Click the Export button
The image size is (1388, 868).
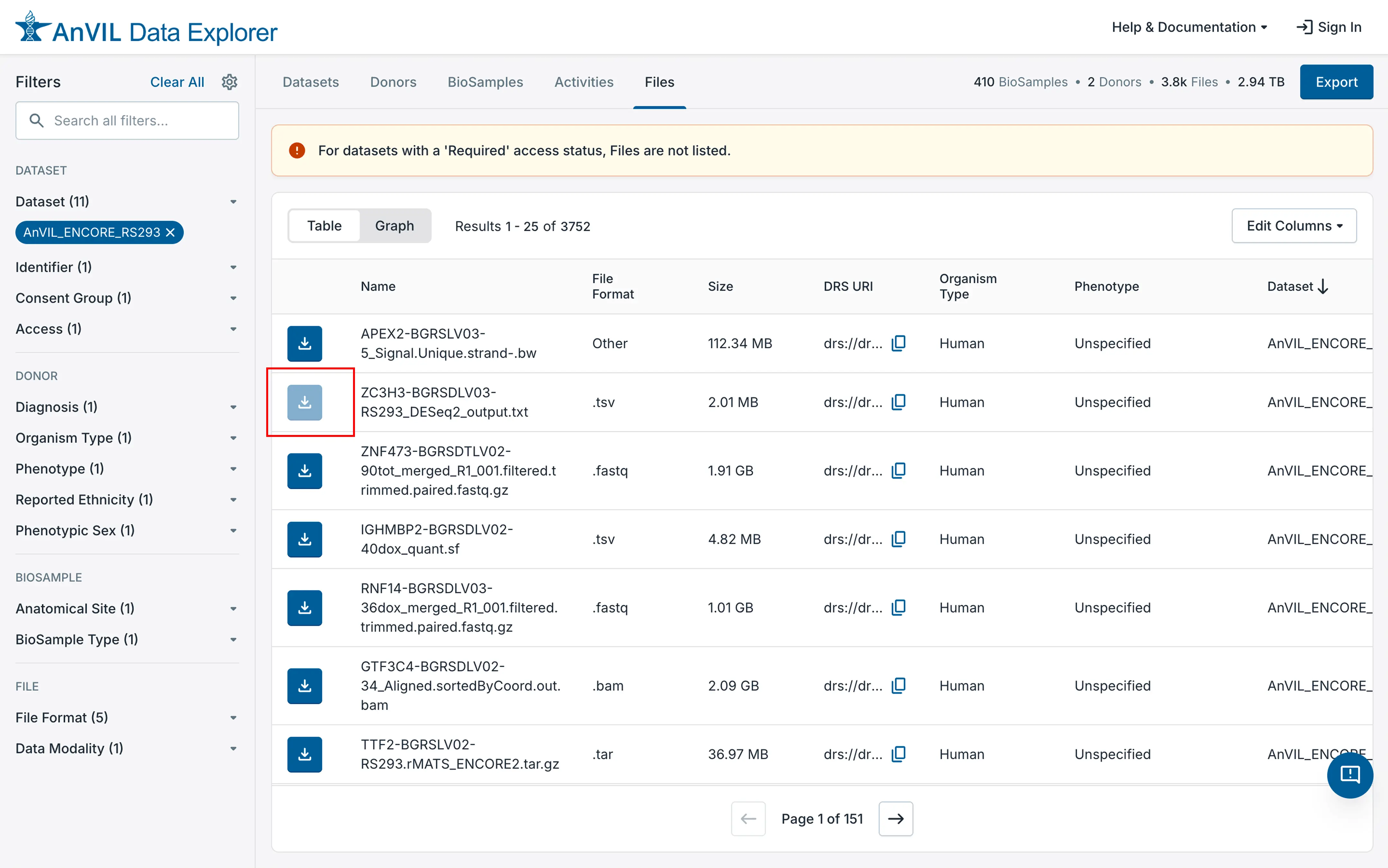(x=1336, y=82)
